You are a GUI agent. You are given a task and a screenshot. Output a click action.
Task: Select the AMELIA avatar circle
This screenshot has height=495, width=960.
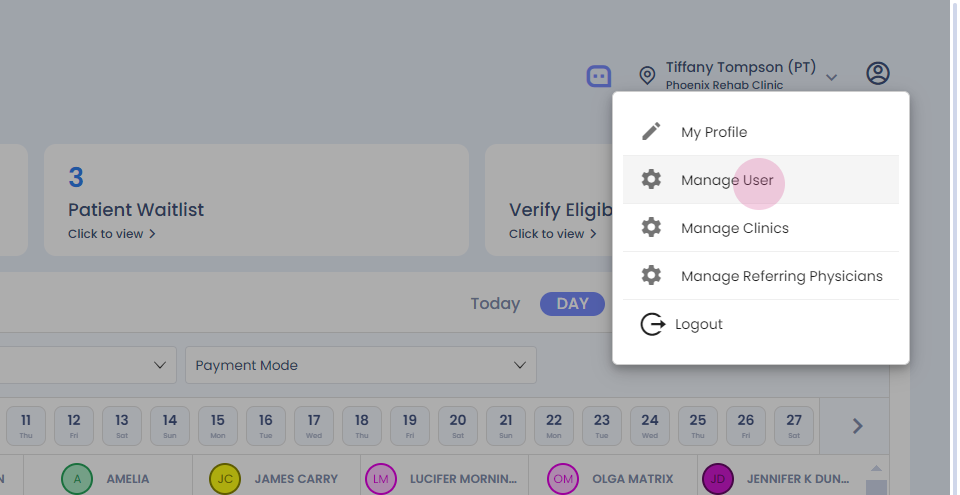click(x=77, y=479)
